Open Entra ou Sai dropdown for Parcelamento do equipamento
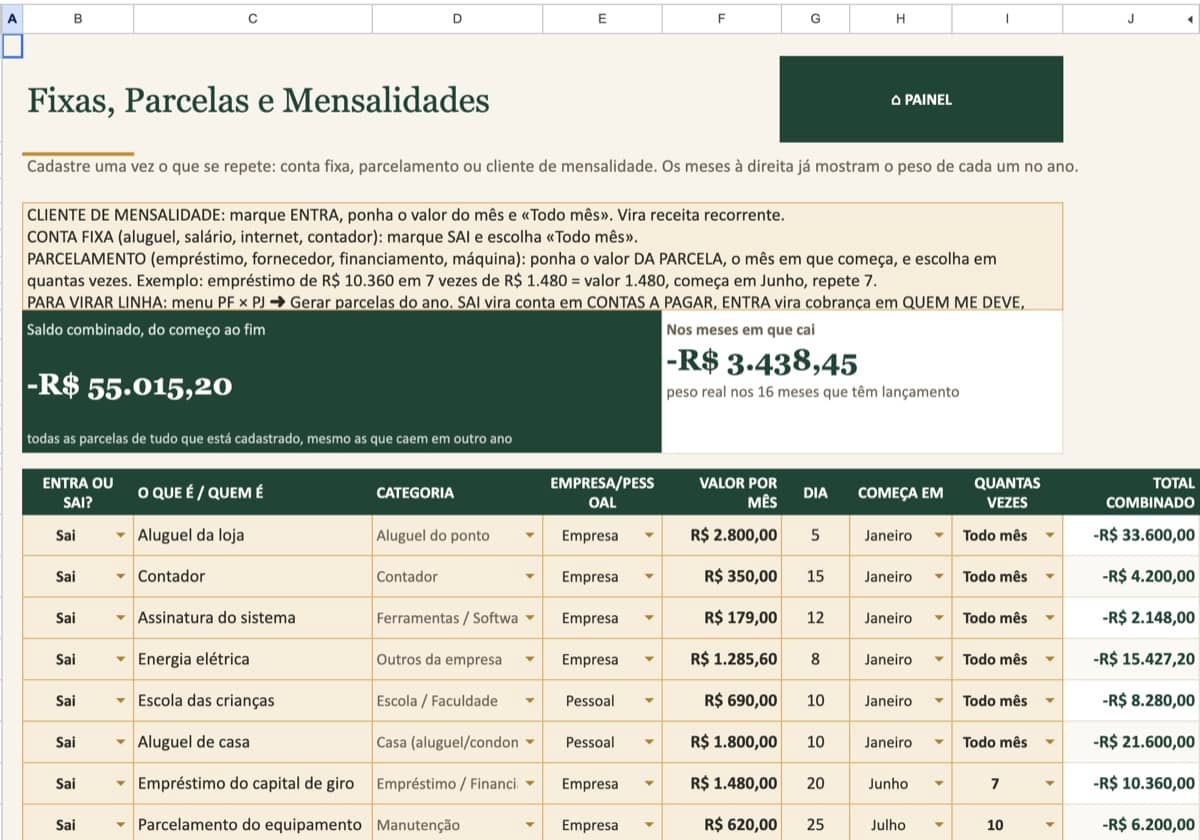This screenshot has height=840, width=1200. (x=120, y=825)
